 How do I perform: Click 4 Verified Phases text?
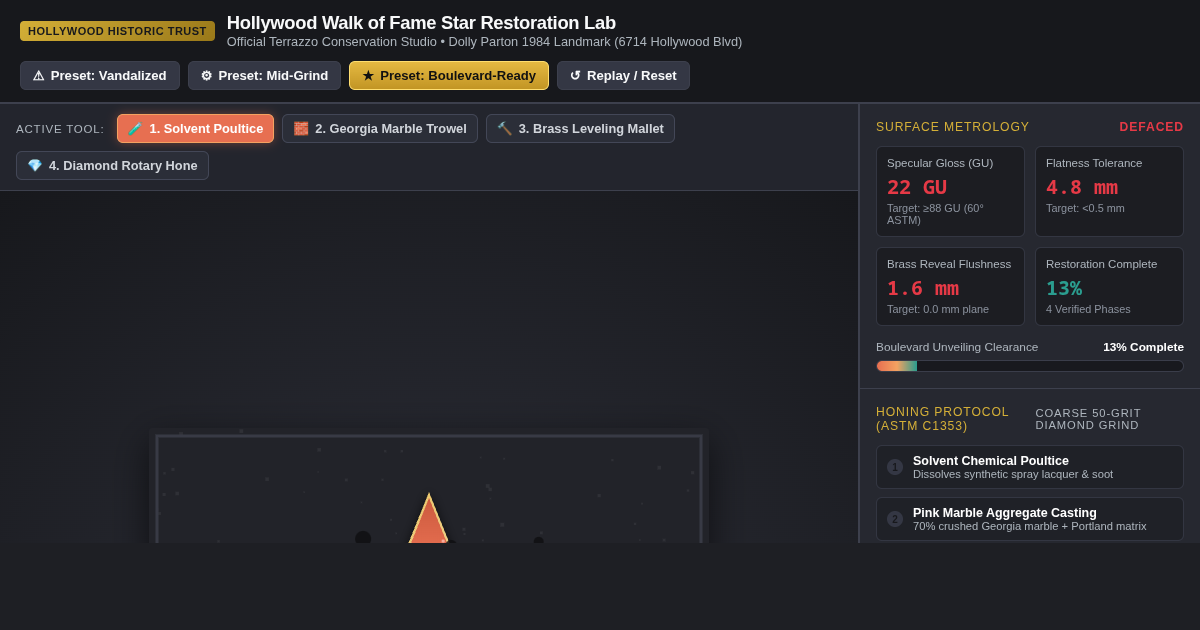[1088, 309]
